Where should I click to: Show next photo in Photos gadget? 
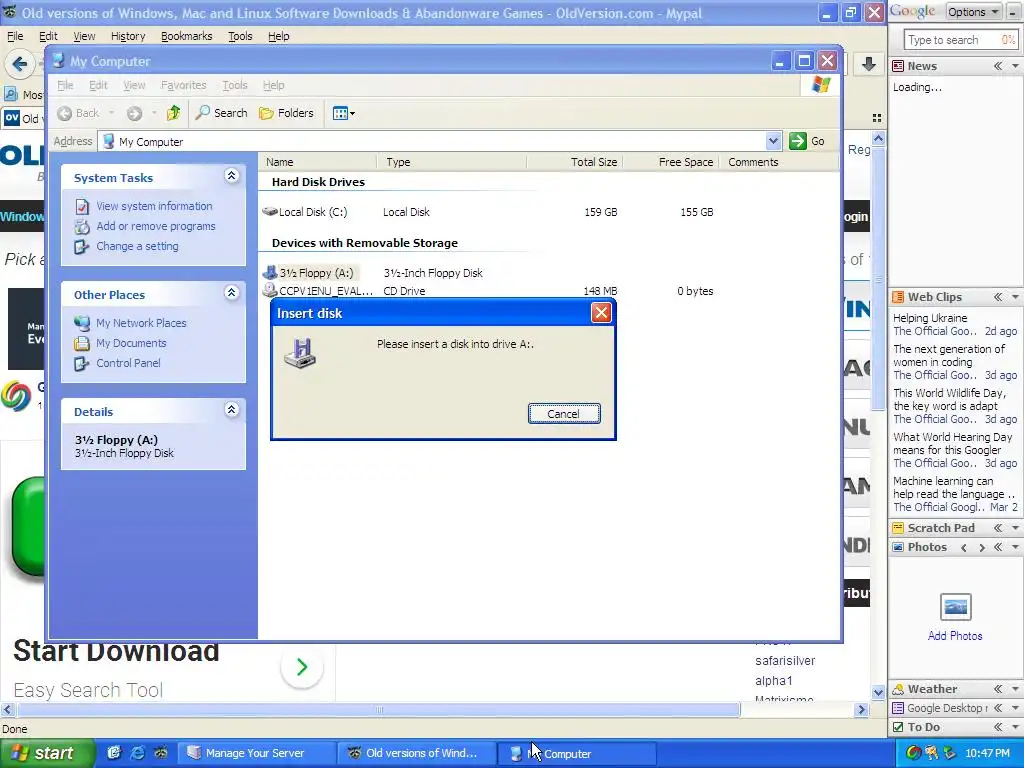tap(982, 547)
